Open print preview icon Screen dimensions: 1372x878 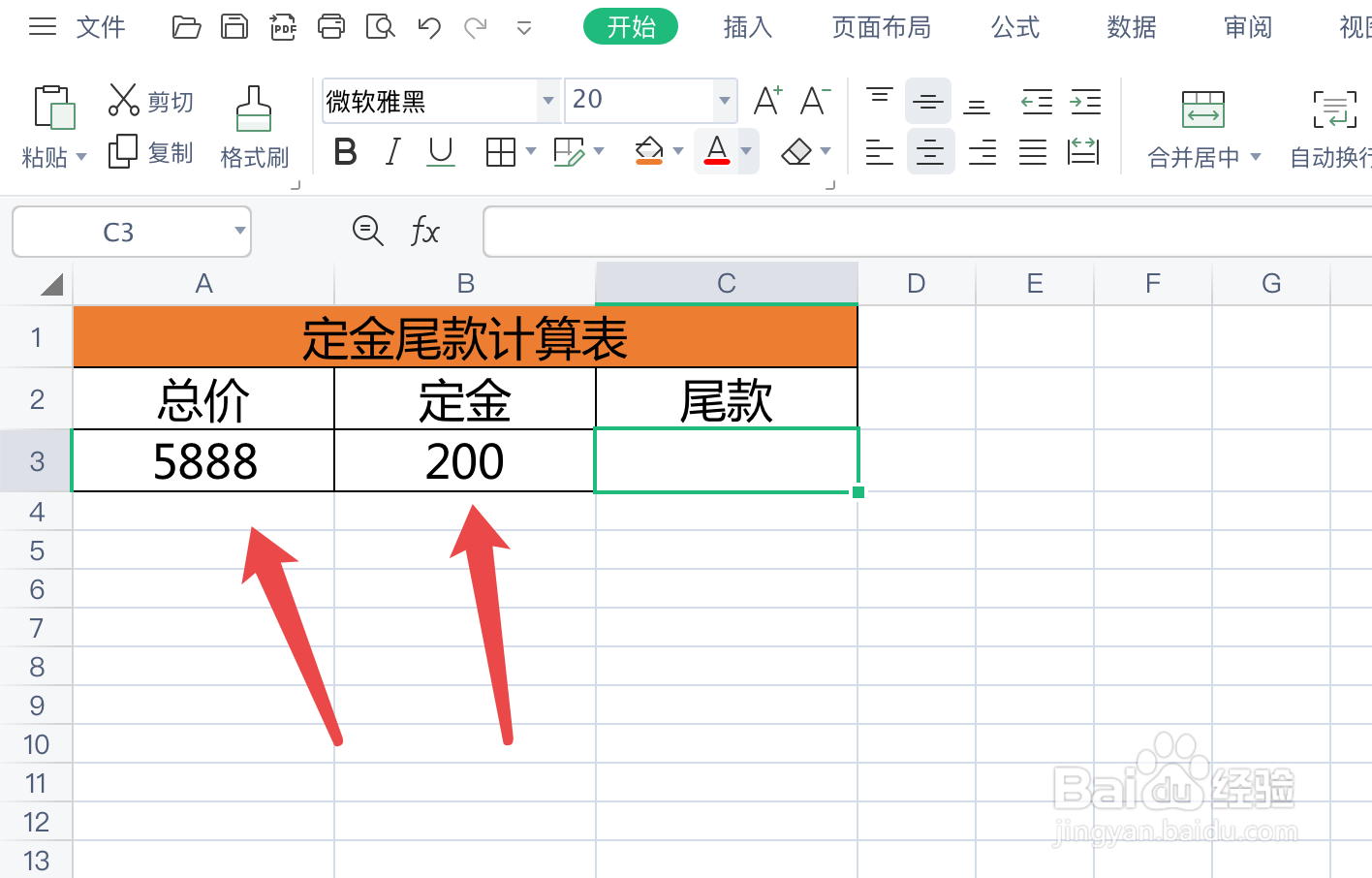coord(380,27)
